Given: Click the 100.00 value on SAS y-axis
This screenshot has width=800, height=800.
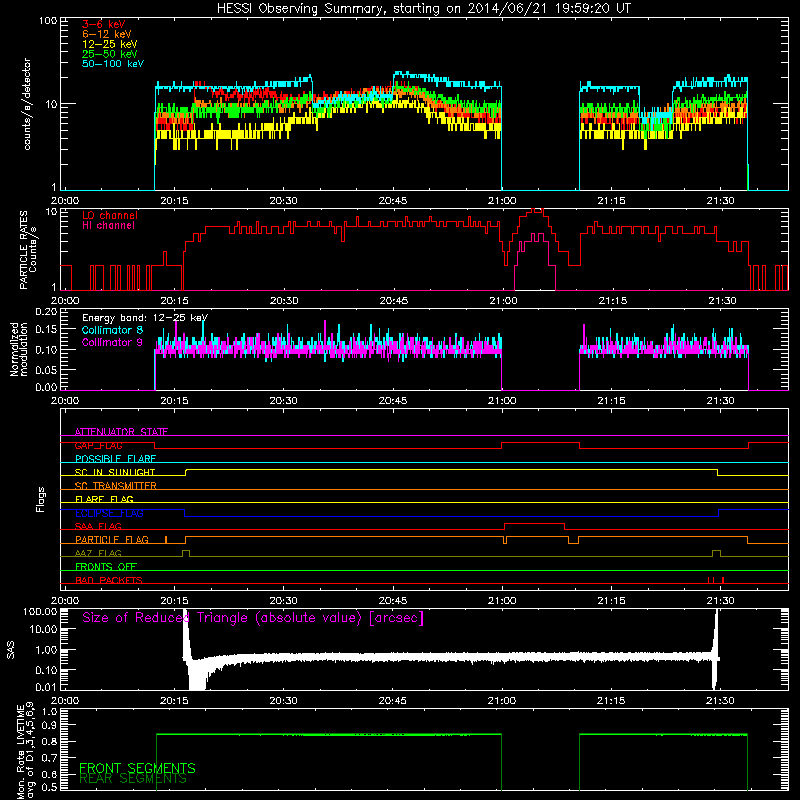Looking at the screenshot, I should [40, 611].
